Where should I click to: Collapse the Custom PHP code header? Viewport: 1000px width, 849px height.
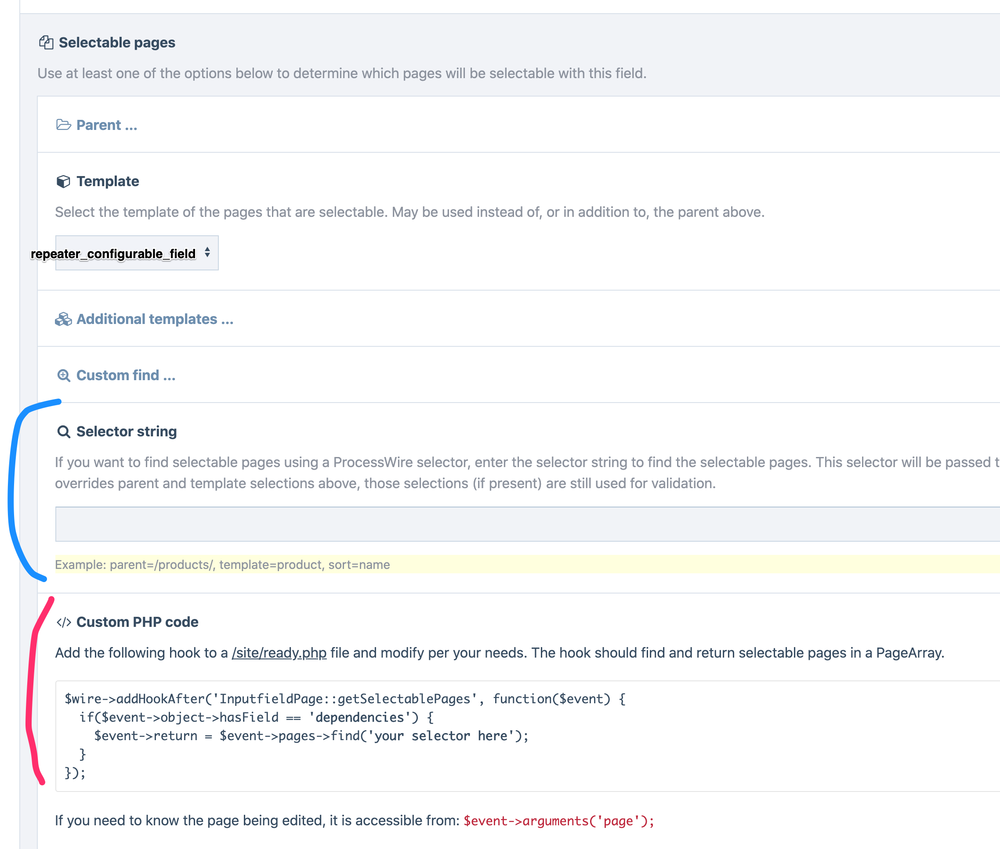[137, 622]
